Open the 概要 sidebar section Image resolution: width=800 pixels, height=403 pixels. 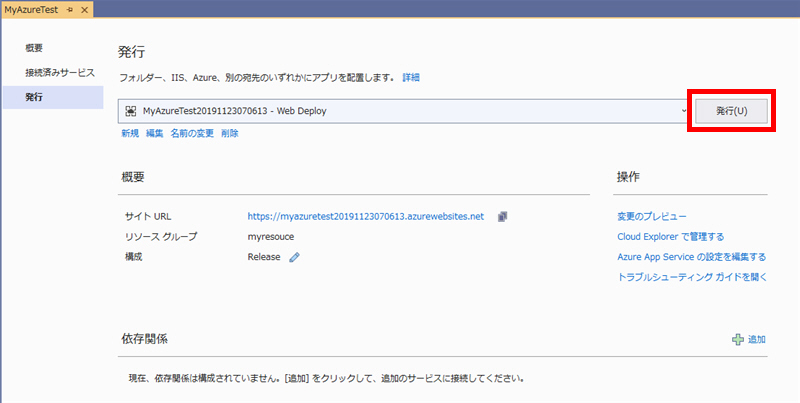tap(34, 48)
